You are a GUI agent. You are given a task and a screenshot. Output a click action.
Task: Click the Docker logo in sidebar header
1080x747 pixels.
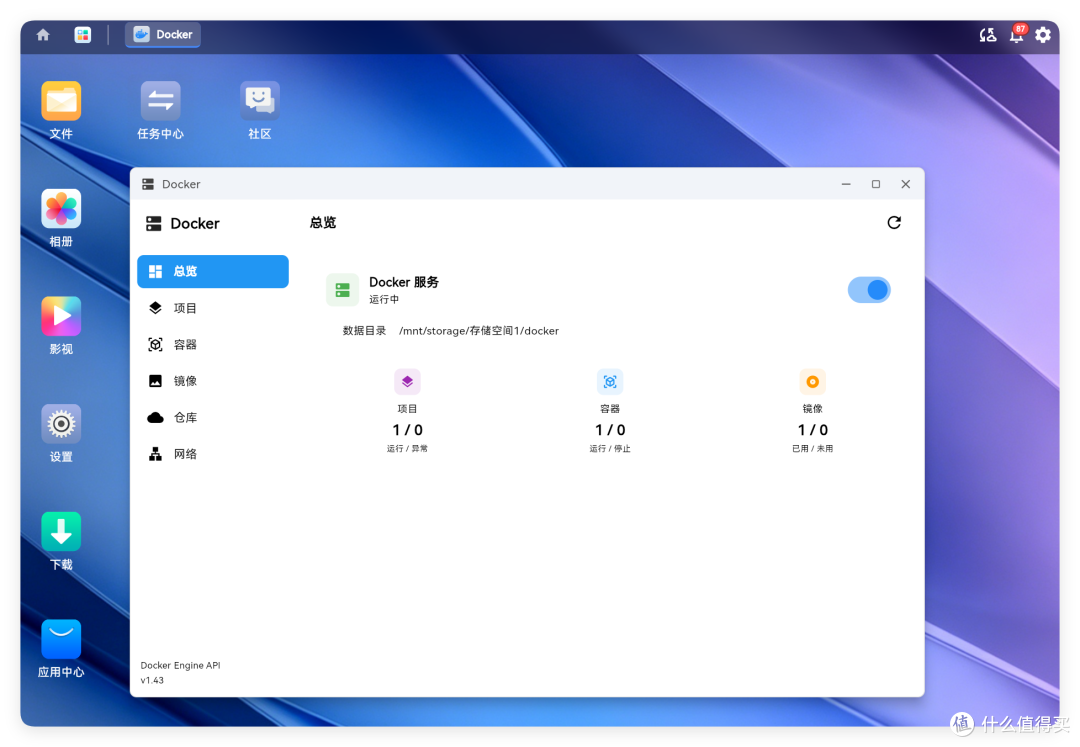click(154, 224)
